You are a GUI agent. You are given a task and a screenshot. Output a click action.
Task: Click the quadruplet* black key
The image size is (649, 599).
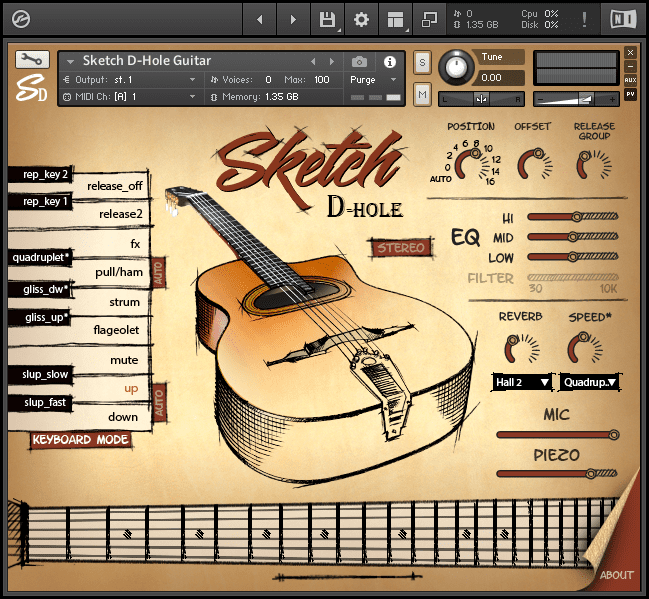(41, 257)
